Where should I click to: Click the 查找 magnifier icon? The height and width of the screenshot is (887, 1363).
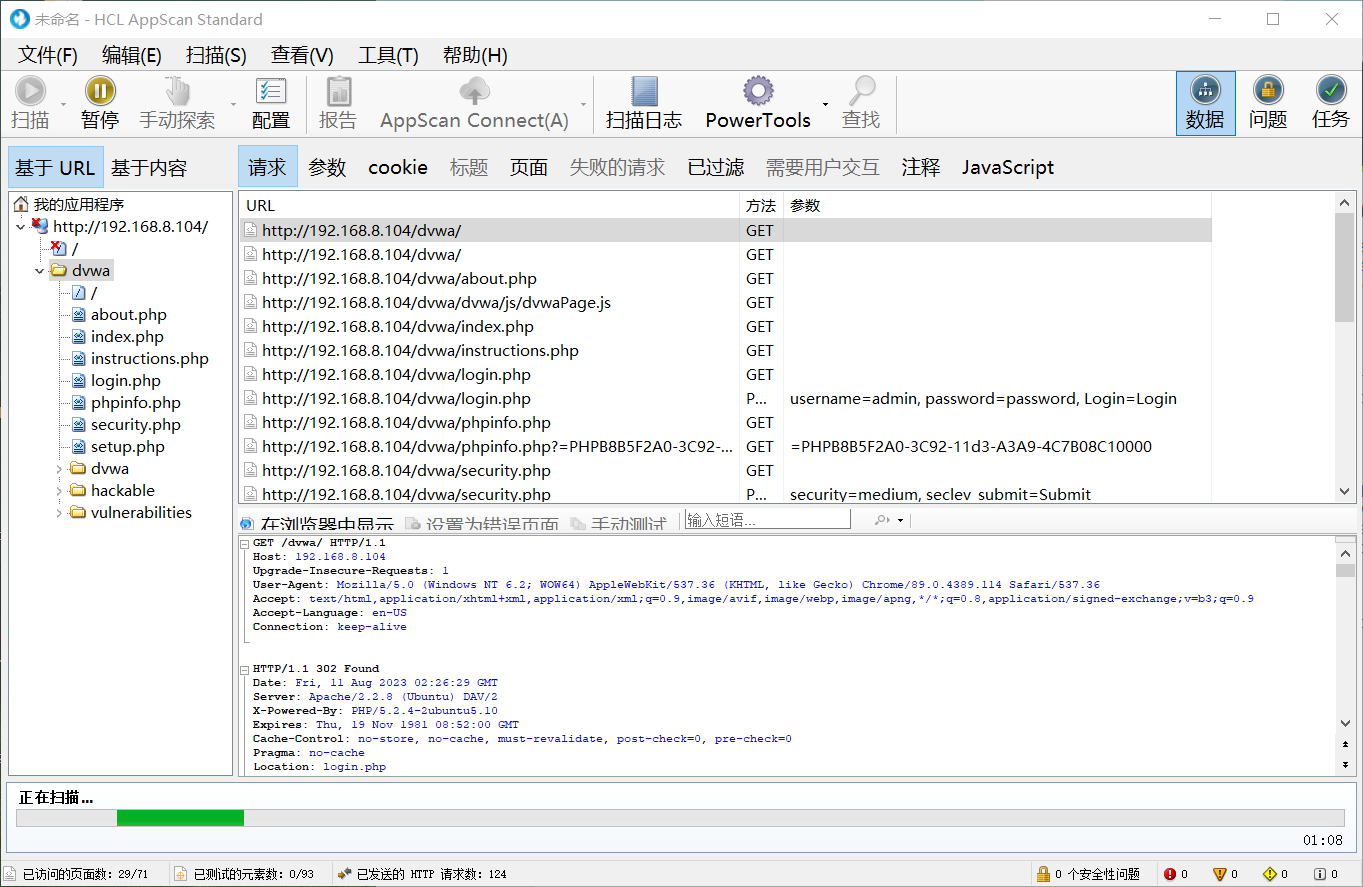(x=861, y=91)
